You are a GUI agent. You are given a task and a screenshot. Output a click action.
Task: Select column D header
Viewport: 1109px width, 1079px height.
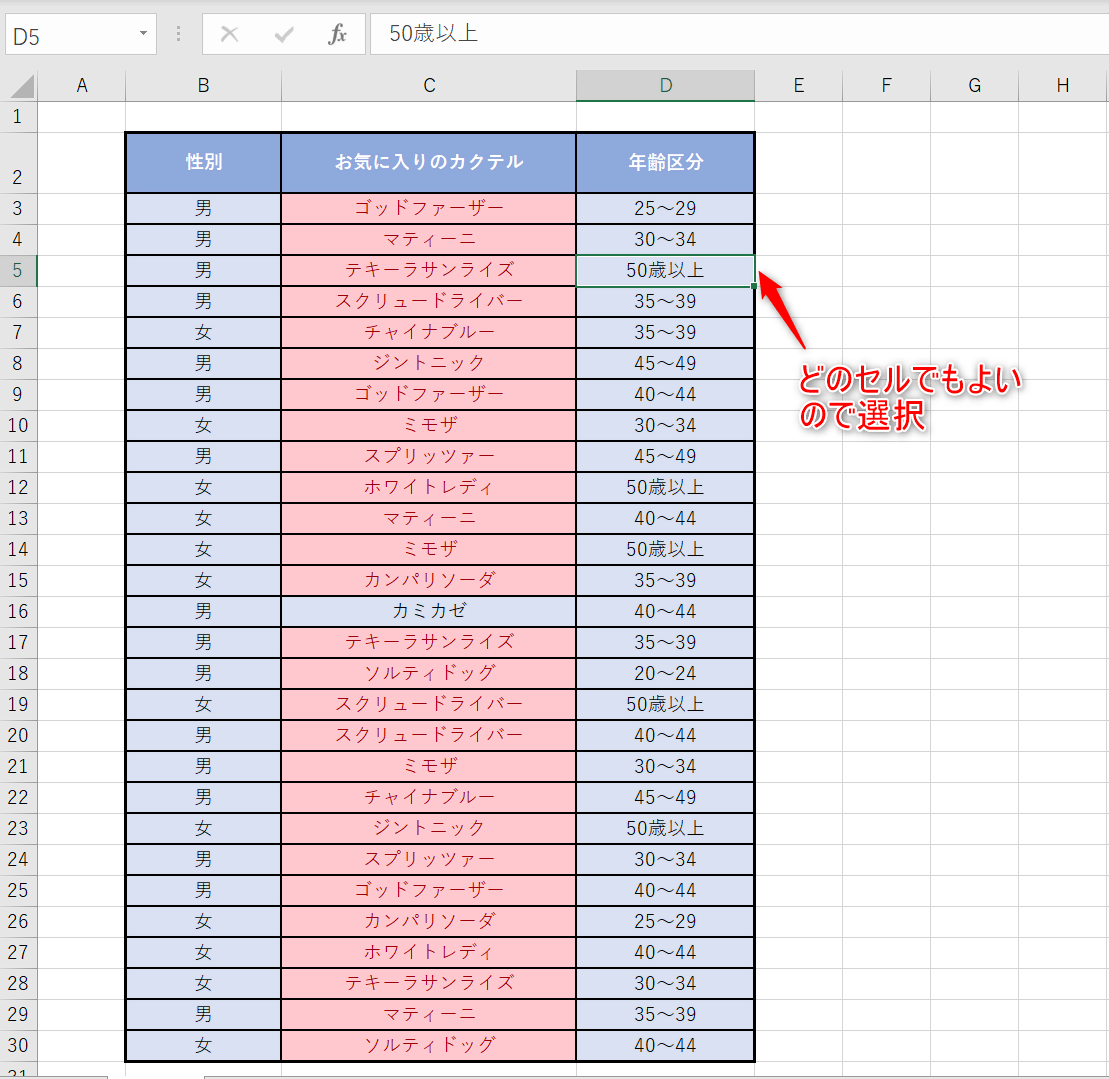tap(664, 85)
